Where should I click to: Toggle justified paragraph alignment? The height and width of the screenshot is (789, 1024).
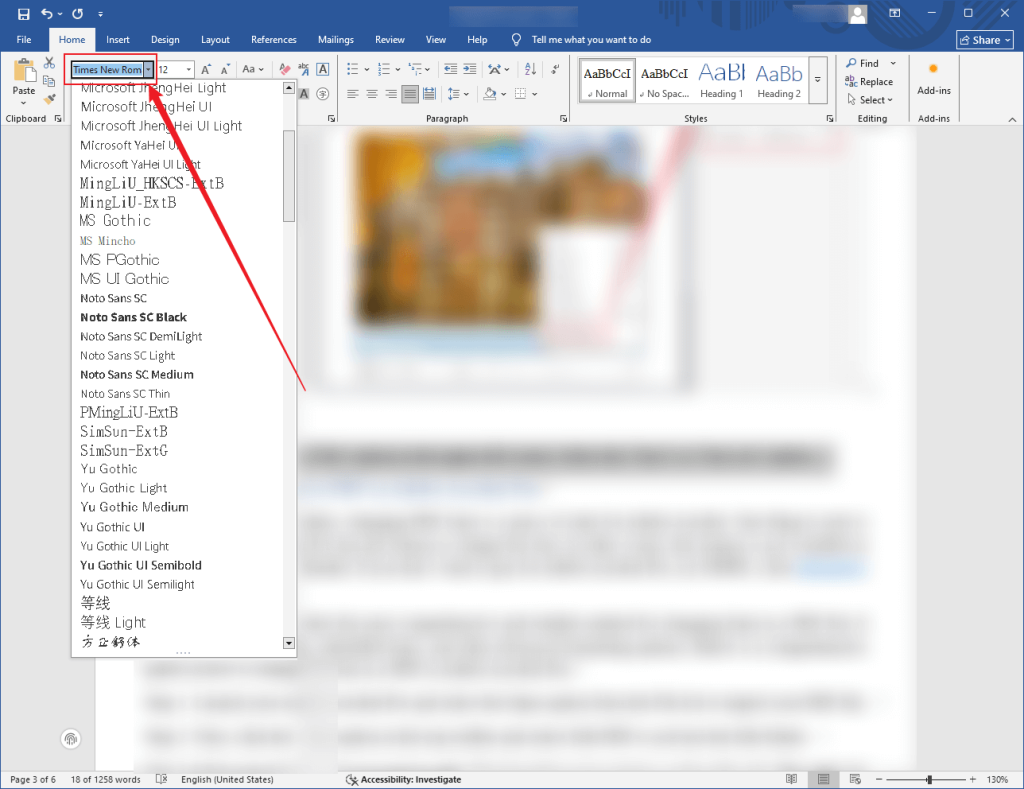point(408,93)
